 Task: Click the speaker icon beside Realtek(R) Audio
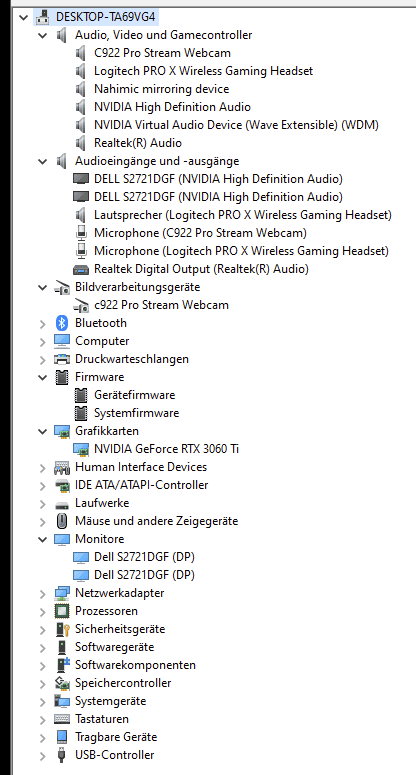coord(81,143)
